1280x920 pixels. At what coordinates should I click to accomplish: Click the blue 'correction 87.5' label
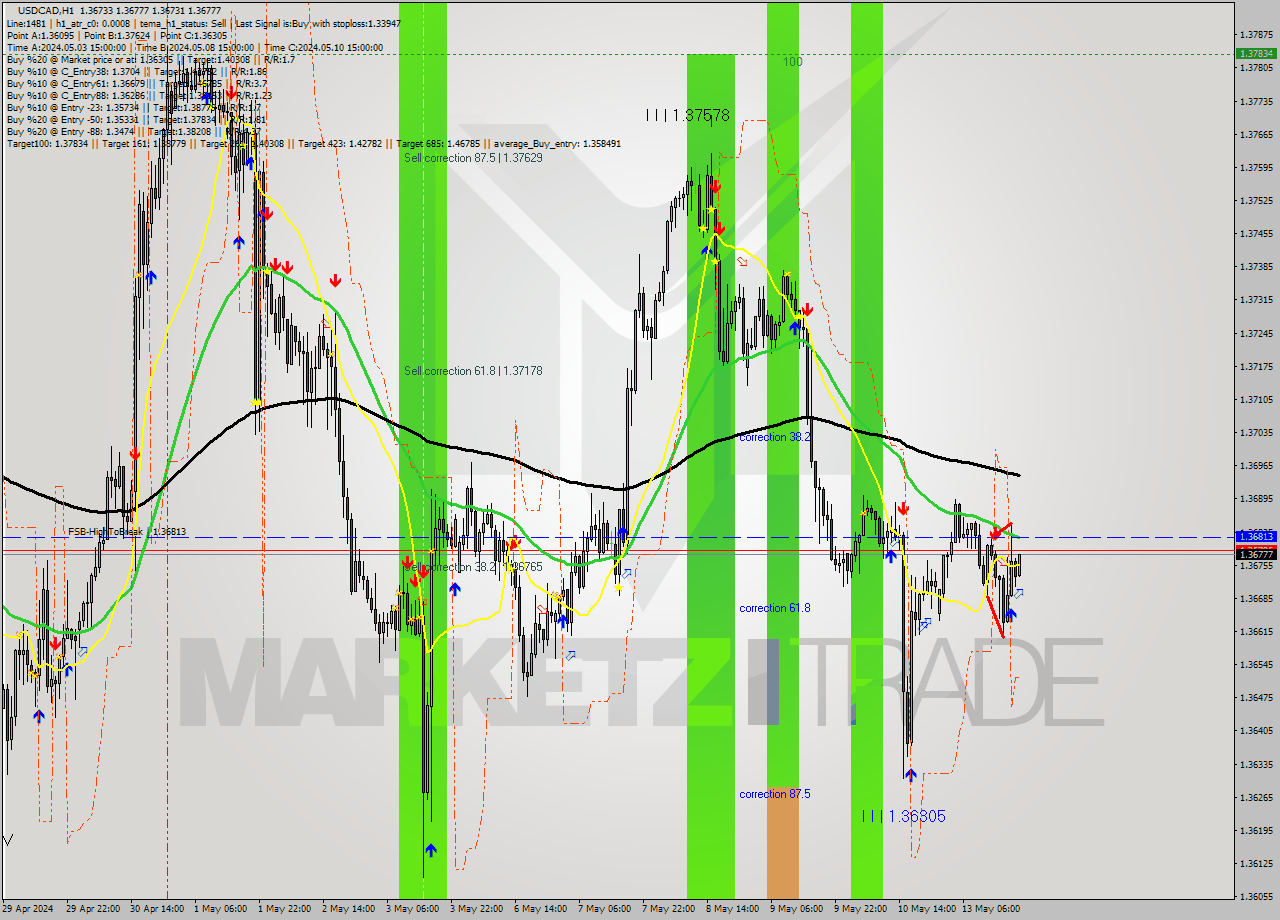[x=775, y=794]
